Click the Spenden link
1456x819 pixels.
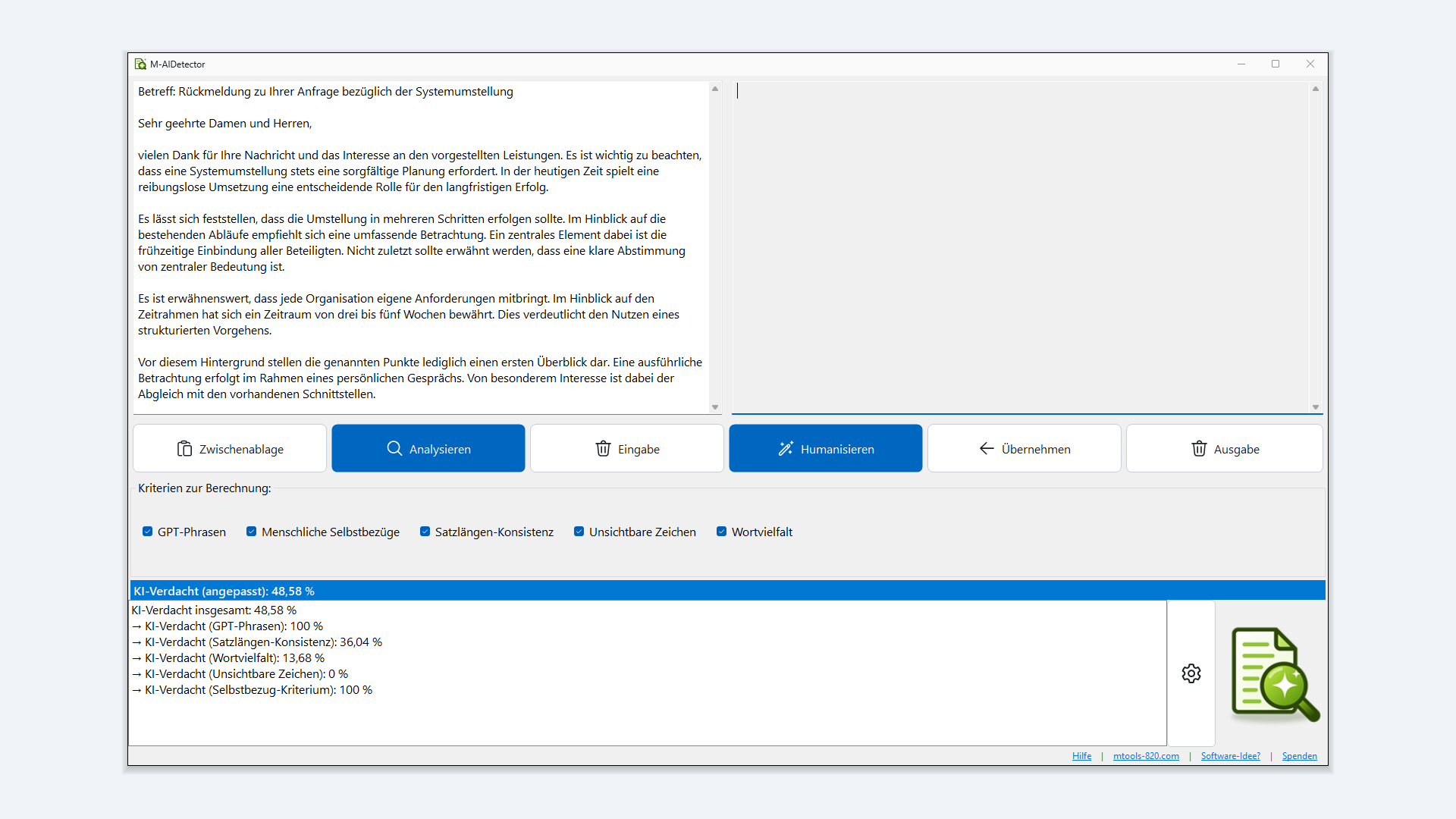point(1299,756)
